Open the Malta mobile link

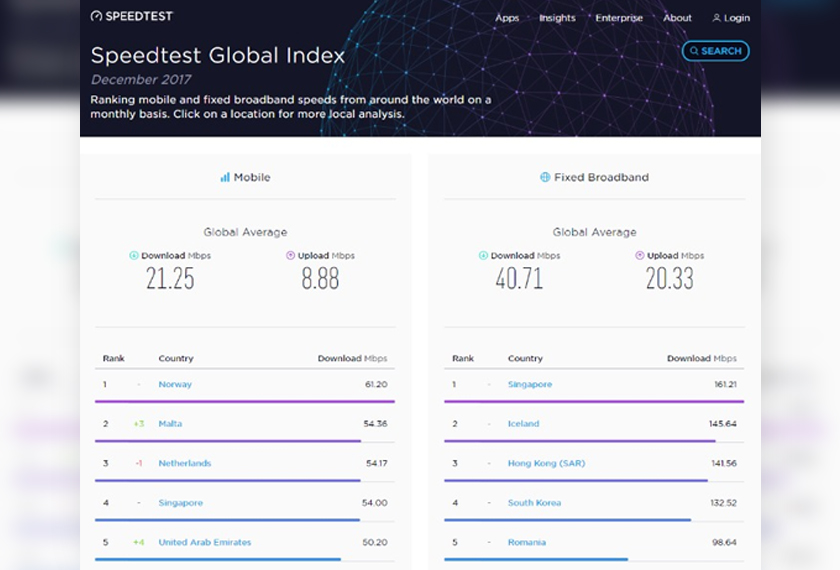(x=170, y=423)
